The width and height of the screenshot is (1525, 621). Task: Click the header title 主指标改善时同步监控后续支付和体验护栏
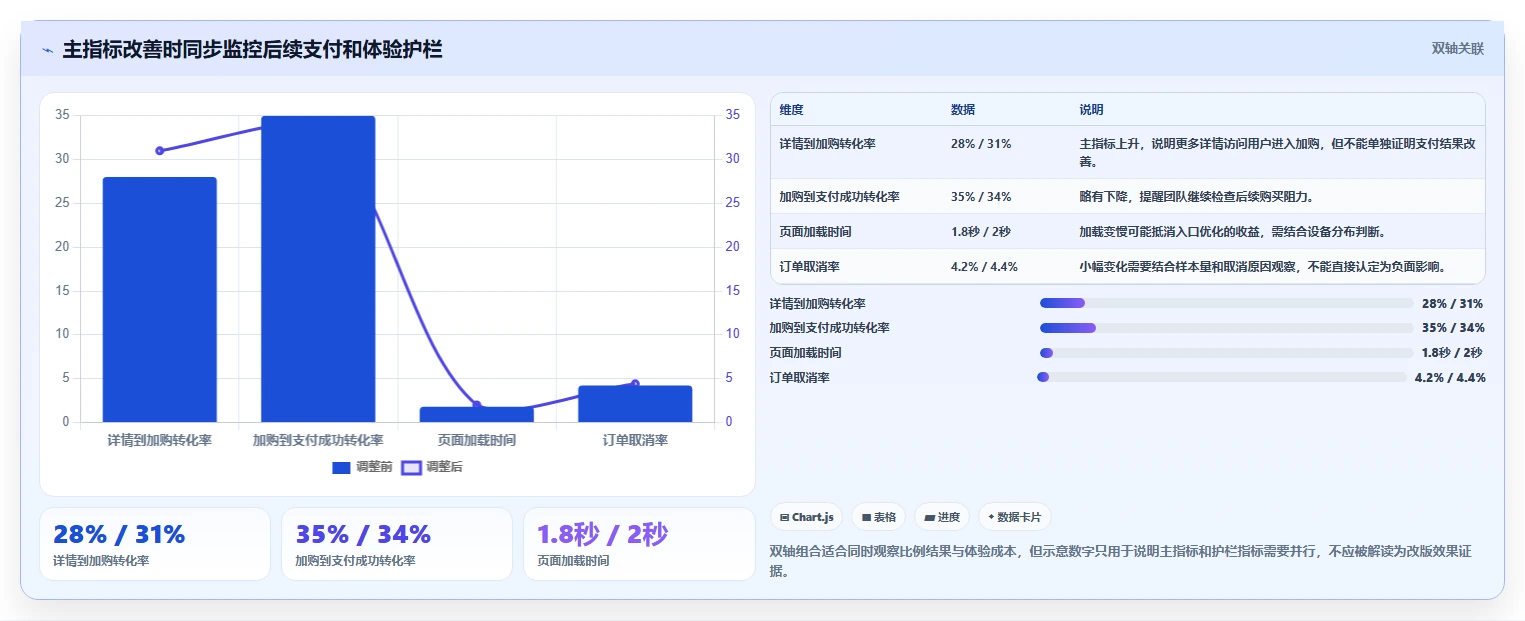click(253, 49)
